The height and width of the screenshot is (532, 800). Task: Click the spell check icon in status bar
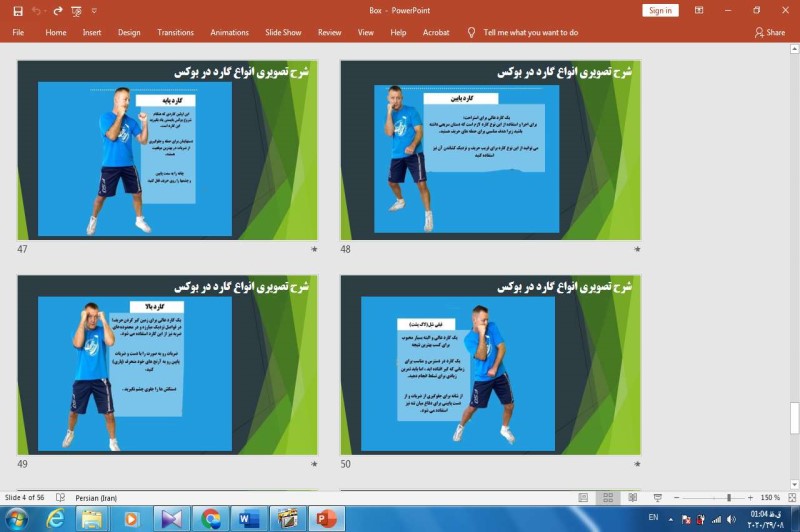coord(61,497)
